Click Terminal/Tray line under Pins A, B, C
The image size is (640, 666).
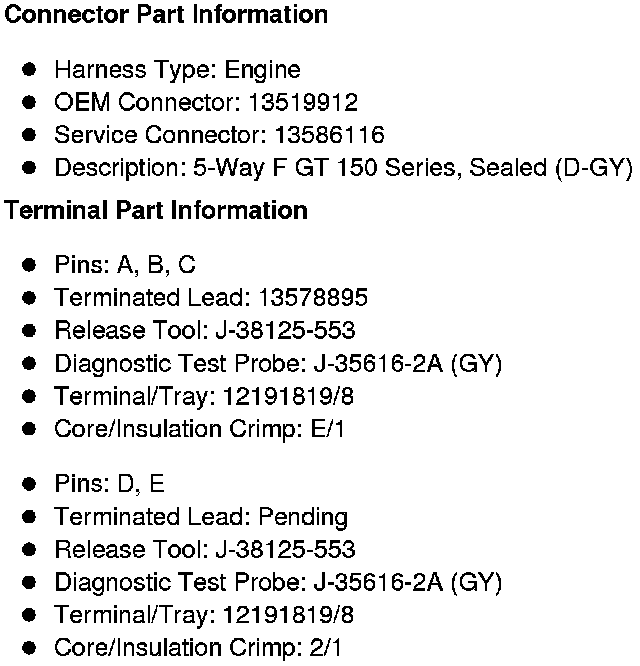tap(204, 396)
